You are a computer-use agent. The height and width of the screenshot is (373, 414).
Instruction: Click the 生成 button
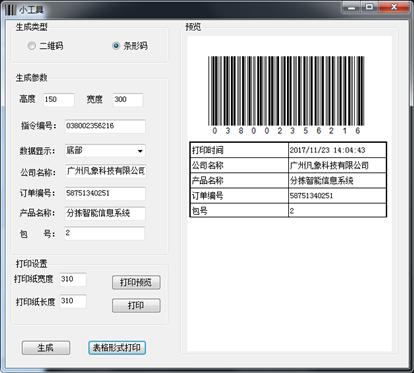tap(46, 348)
